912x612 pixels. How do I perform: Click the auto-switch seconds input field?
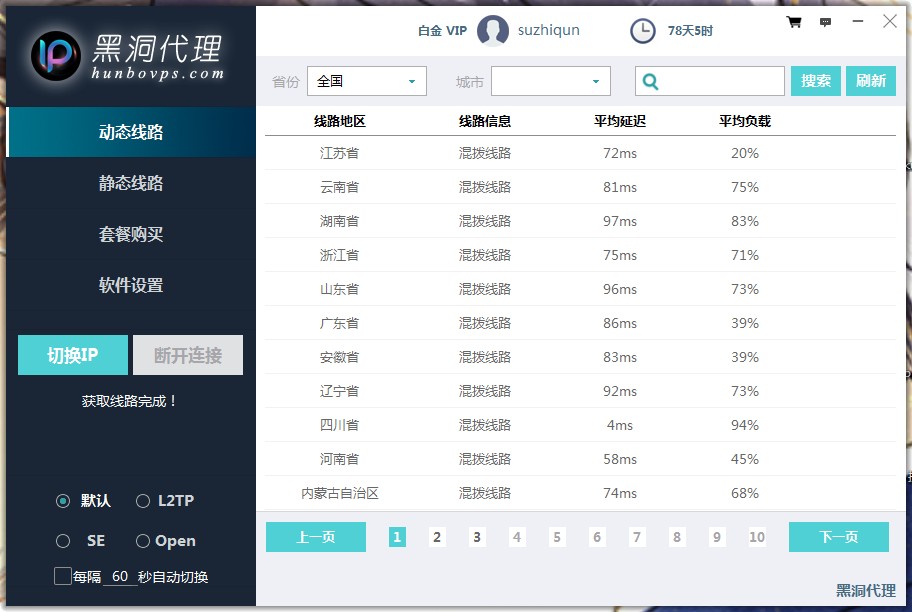click(120, 577)
